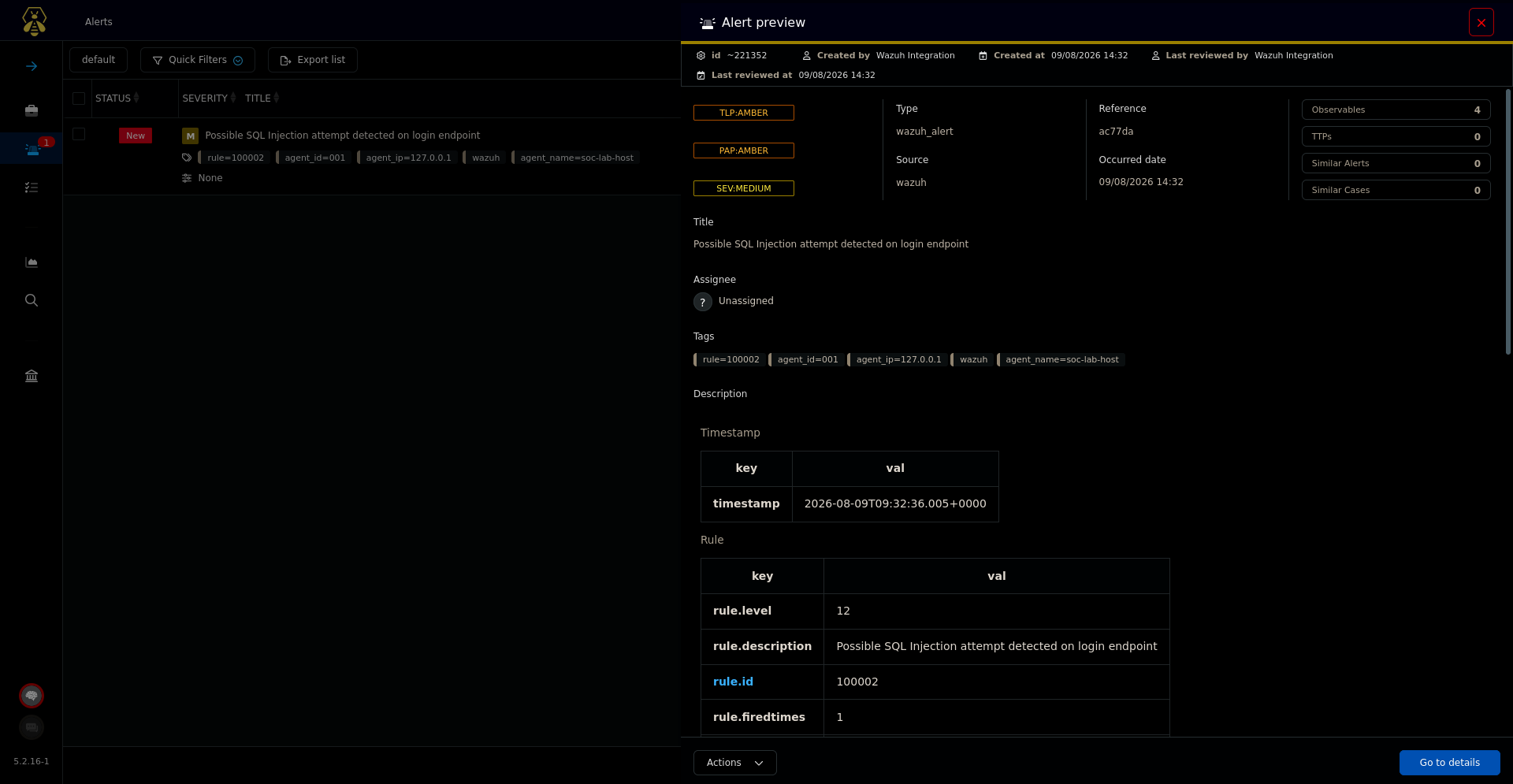Close the Alert preview panel
1513x784 pixels.
click(x=1481, y=22)
